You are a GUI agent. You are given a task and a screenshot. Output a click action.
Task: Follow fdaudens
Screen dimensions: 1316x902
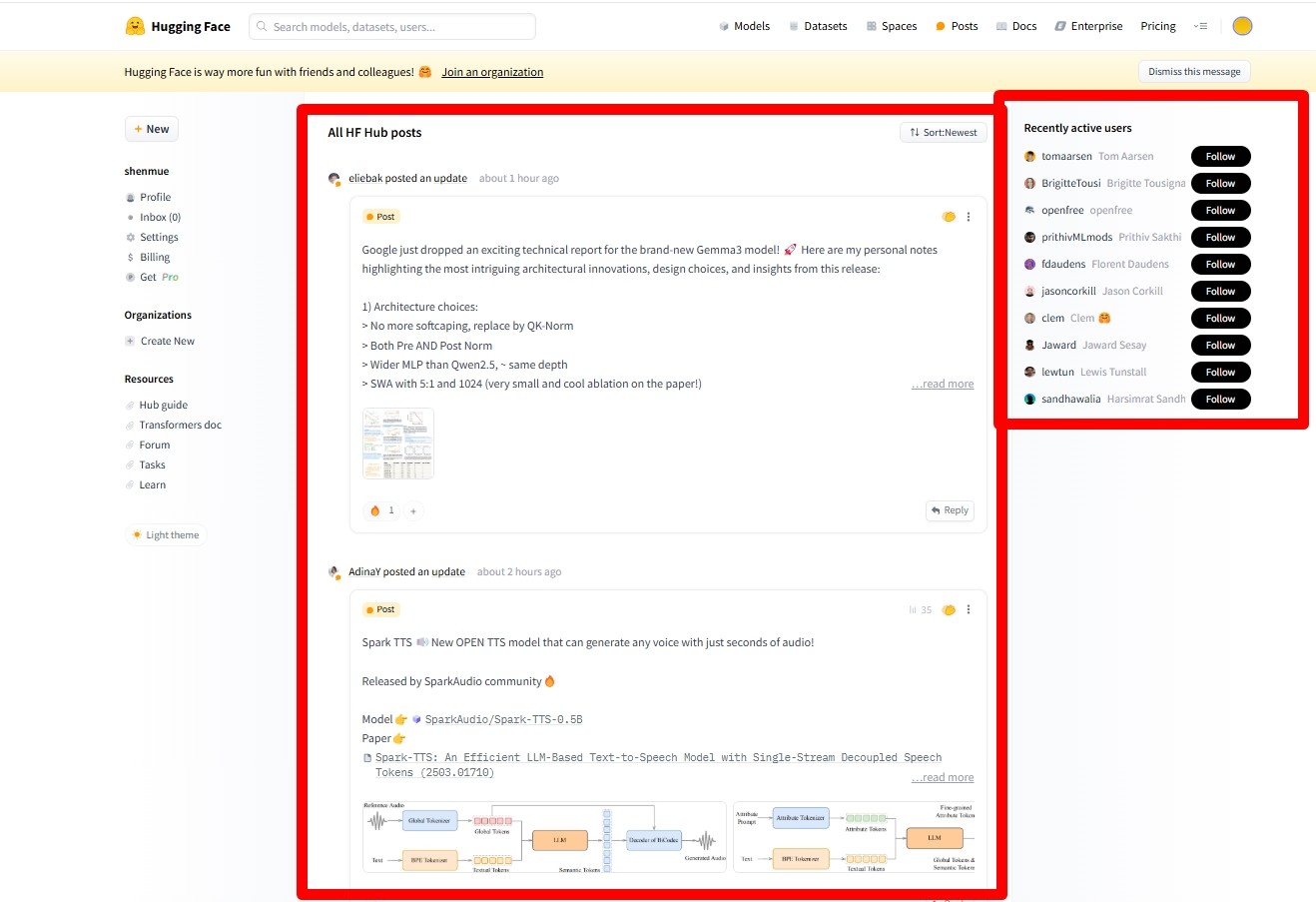click(x=1220, y=265)
